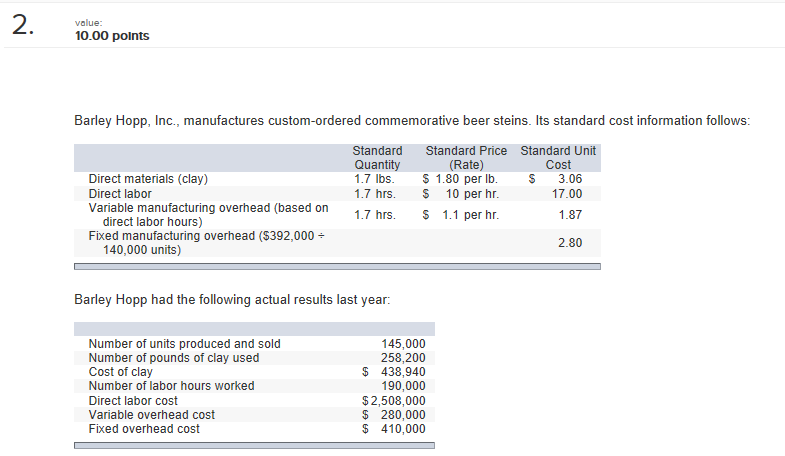
Task: Click the Fixed overhead cost row label
Action: [144, 429]
